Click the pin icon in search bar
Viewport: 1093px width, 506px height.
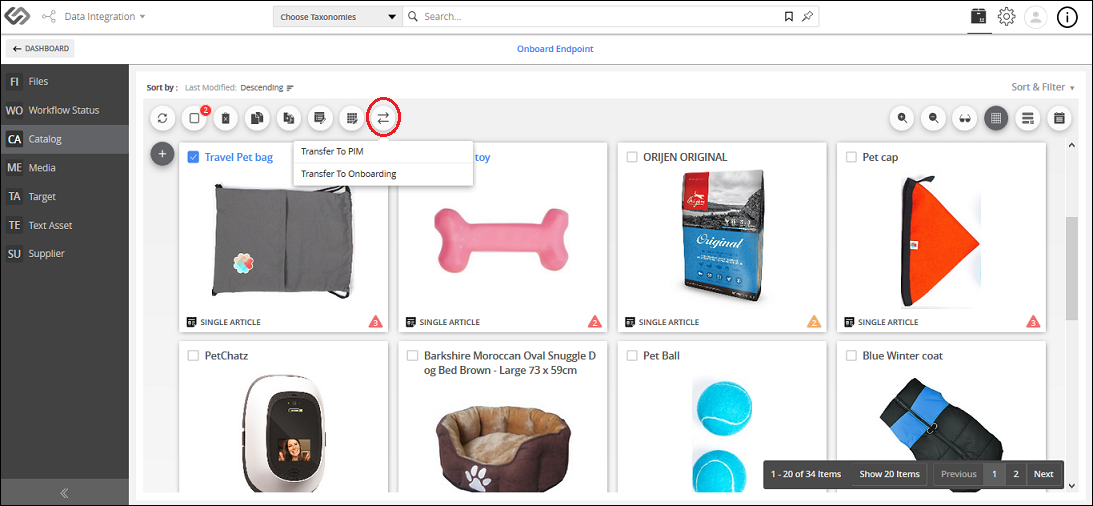click(x=807, y=17)
